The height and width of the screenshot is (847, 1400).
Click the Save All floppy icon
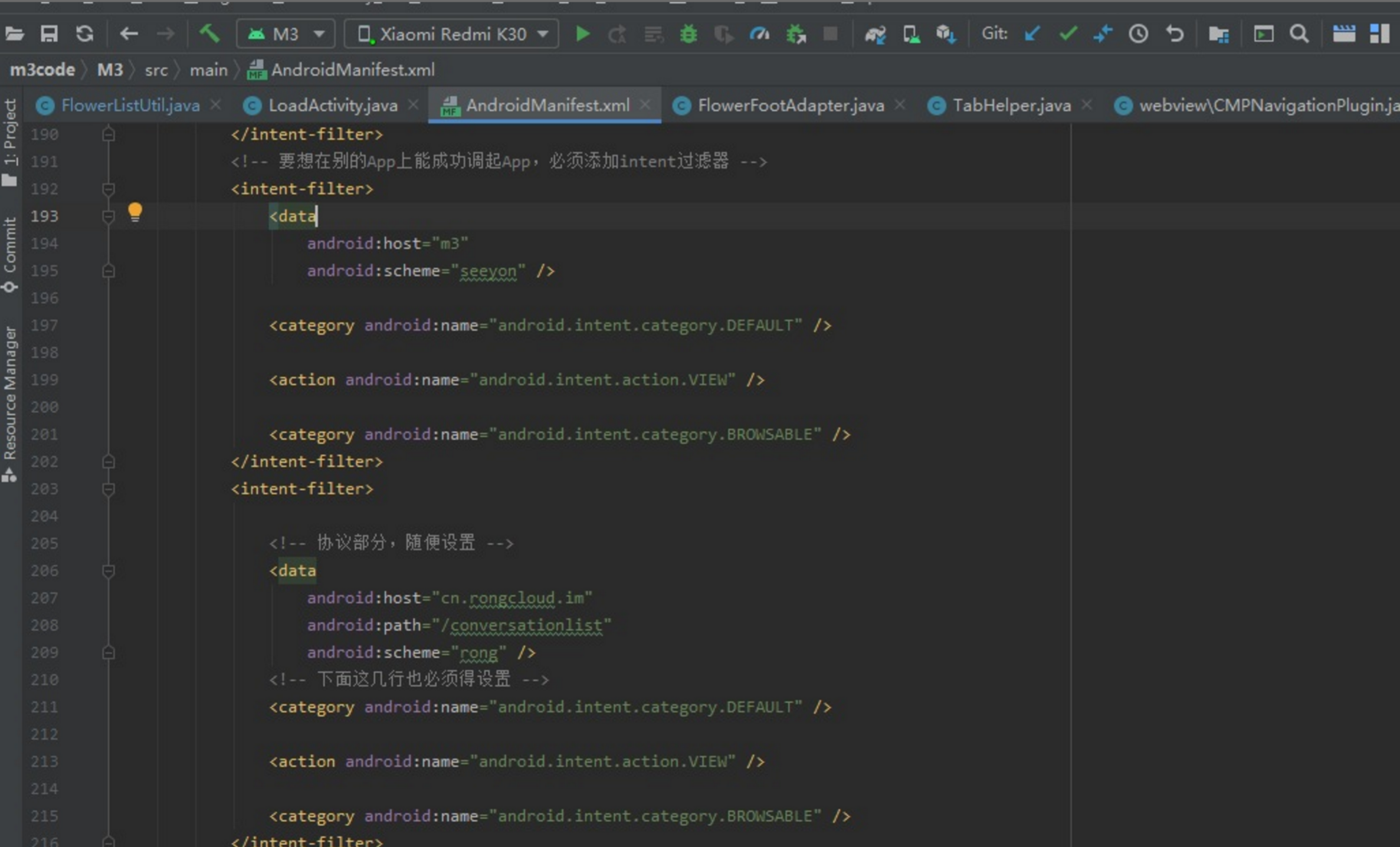[49, 34]
